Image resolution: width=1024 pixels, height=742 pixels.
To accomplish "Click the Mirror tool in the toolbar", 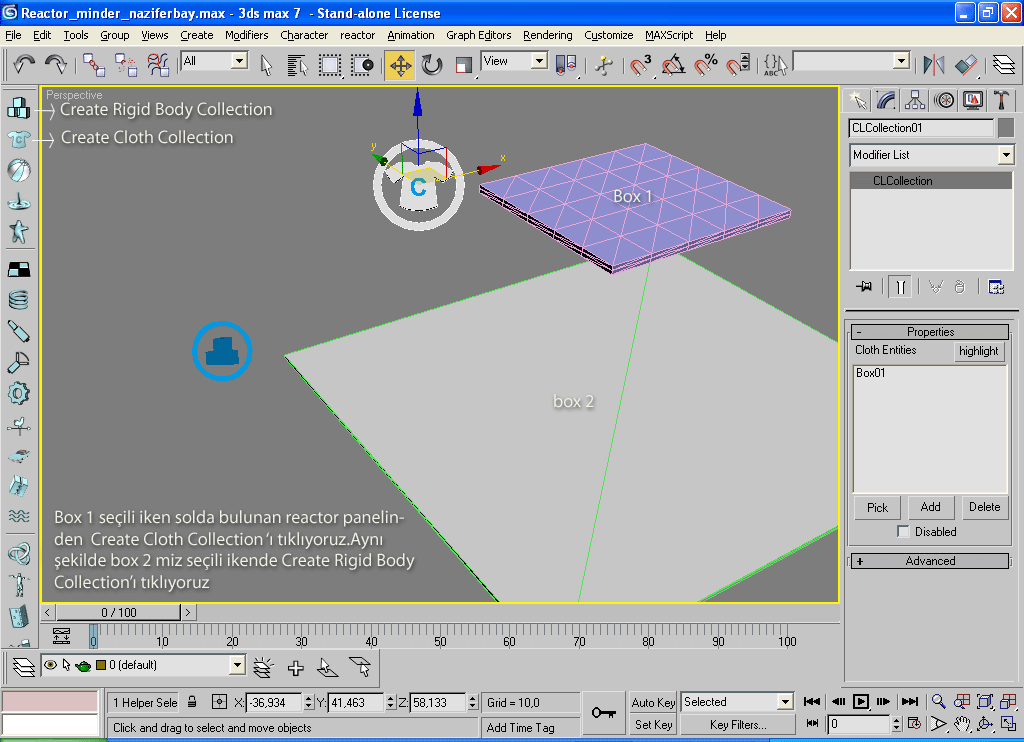I will point(934,65).
